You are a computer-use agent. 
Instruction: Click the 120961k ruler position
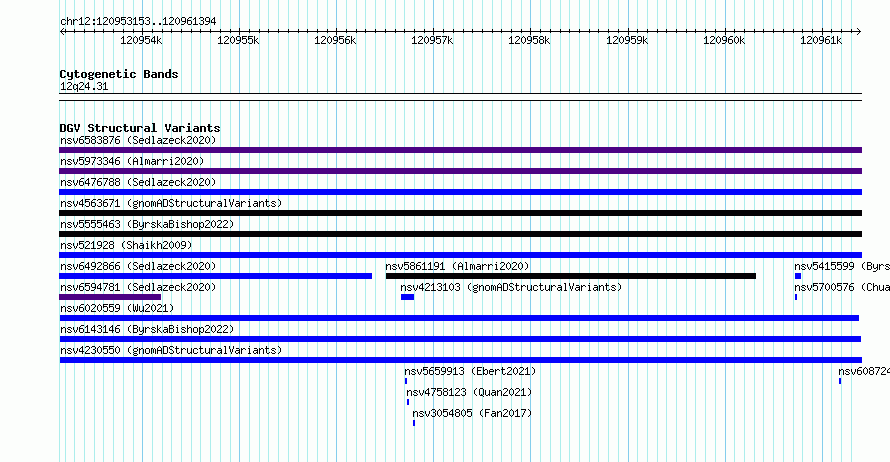[821, 40]
